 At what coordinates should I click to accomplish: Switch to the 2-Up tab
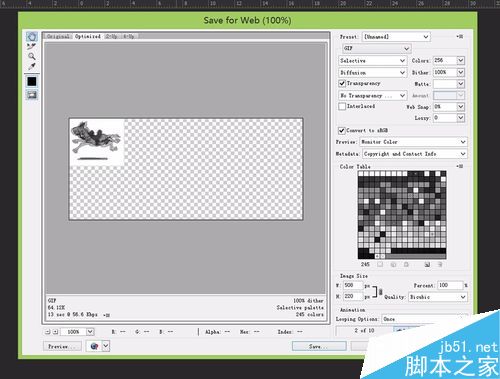coord(112,36)
